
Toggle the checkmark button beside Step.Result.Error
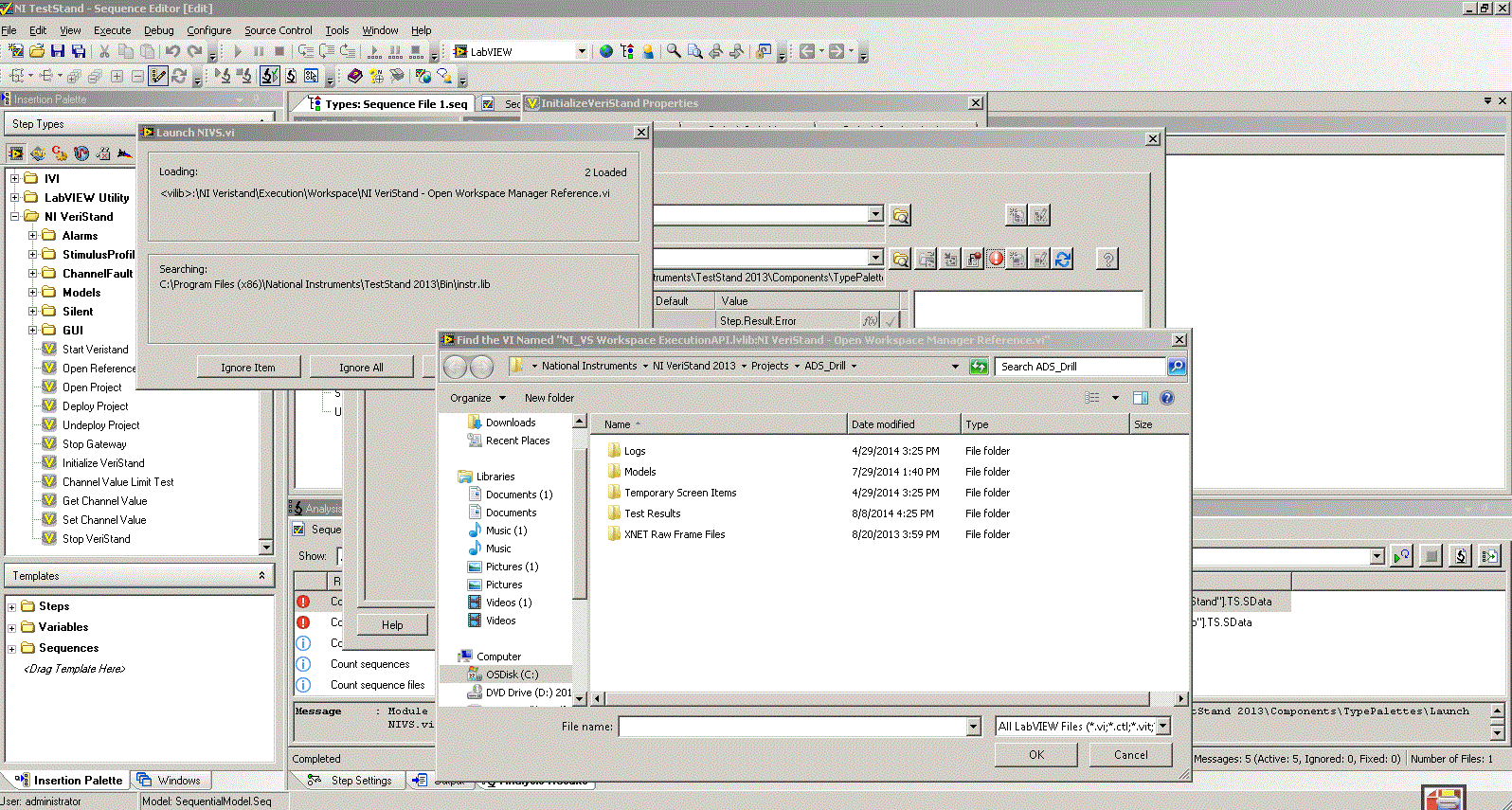point(891,321)
